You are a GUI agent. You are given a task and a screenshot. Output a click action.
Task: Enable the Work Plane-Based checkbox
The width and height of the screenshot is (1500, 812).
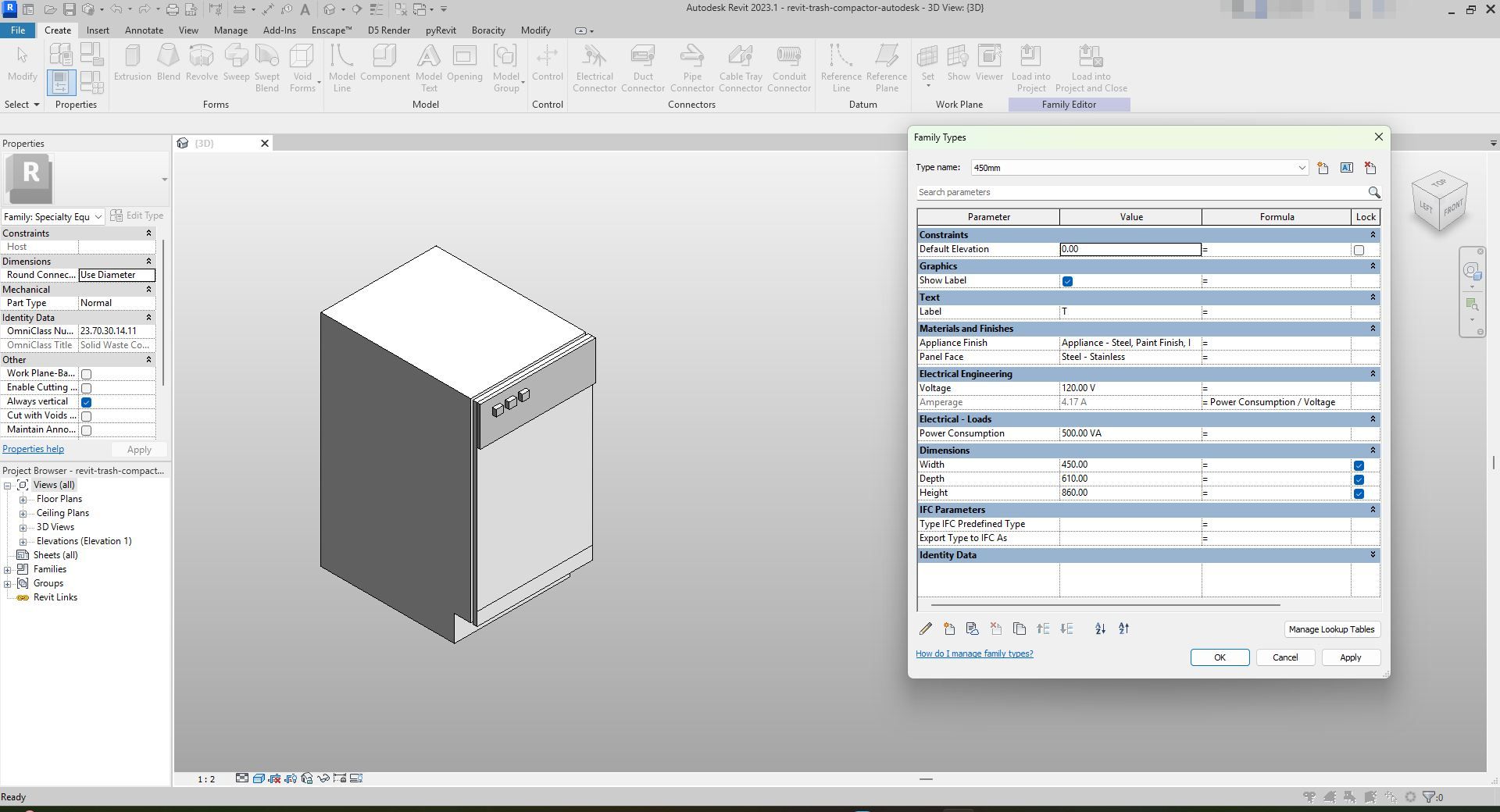[x=87, y=374]
